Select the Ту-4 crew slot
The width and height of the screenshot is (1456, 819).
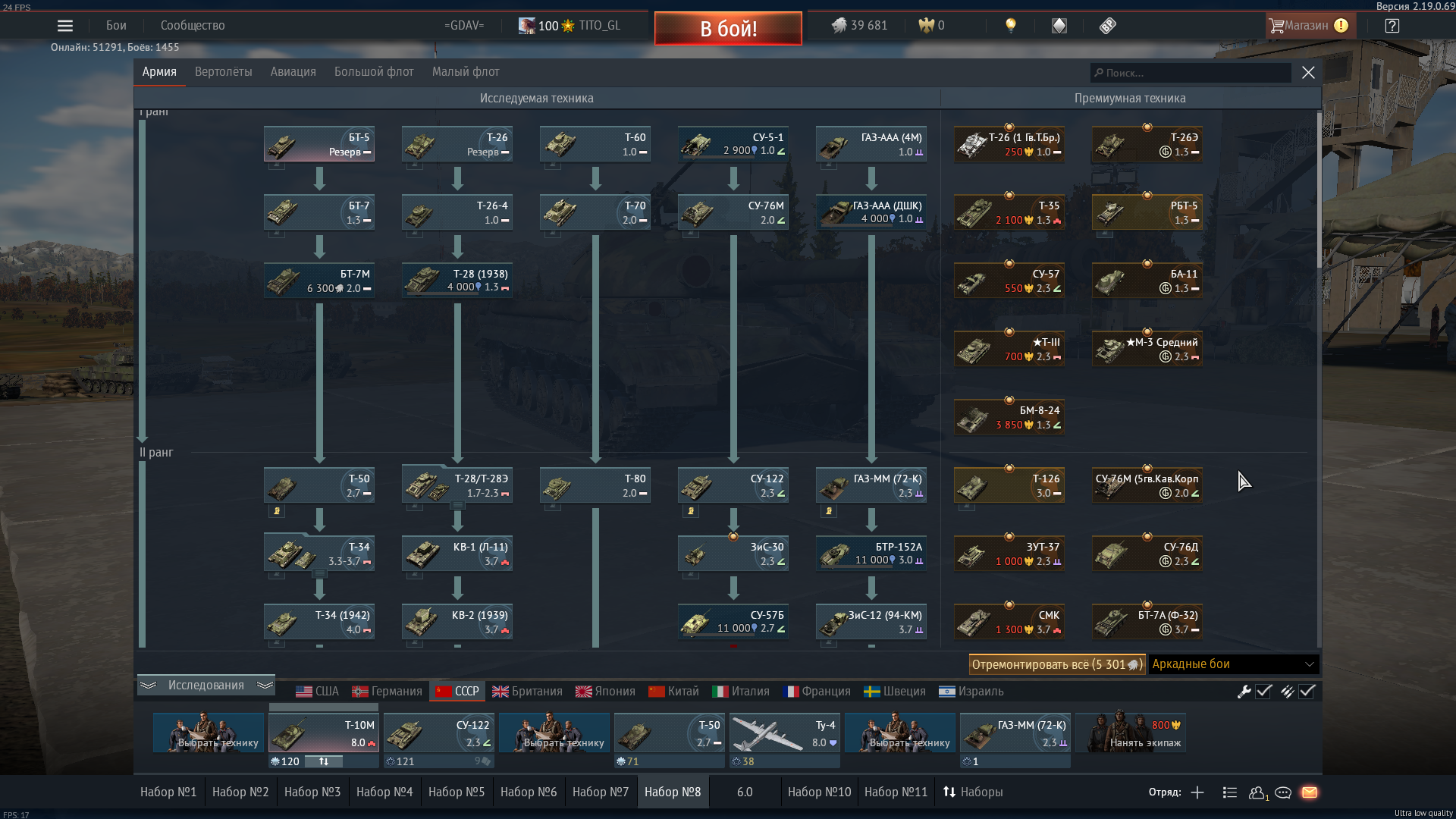[x=785, y=733]
